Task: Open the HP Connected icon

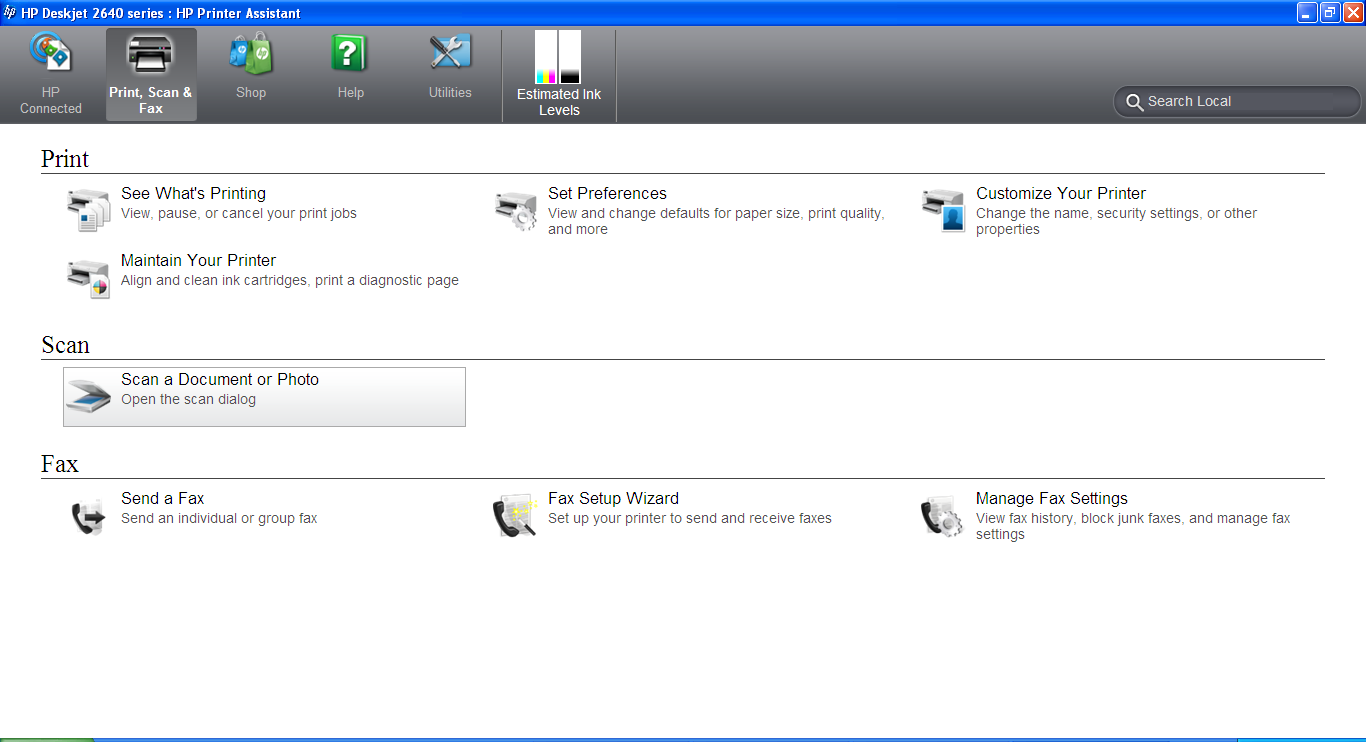Action: click(50, 52)
